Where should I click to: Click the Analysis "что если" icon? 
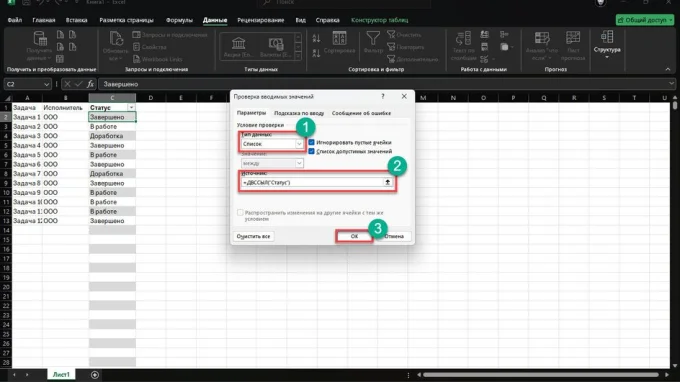point(542,38)
